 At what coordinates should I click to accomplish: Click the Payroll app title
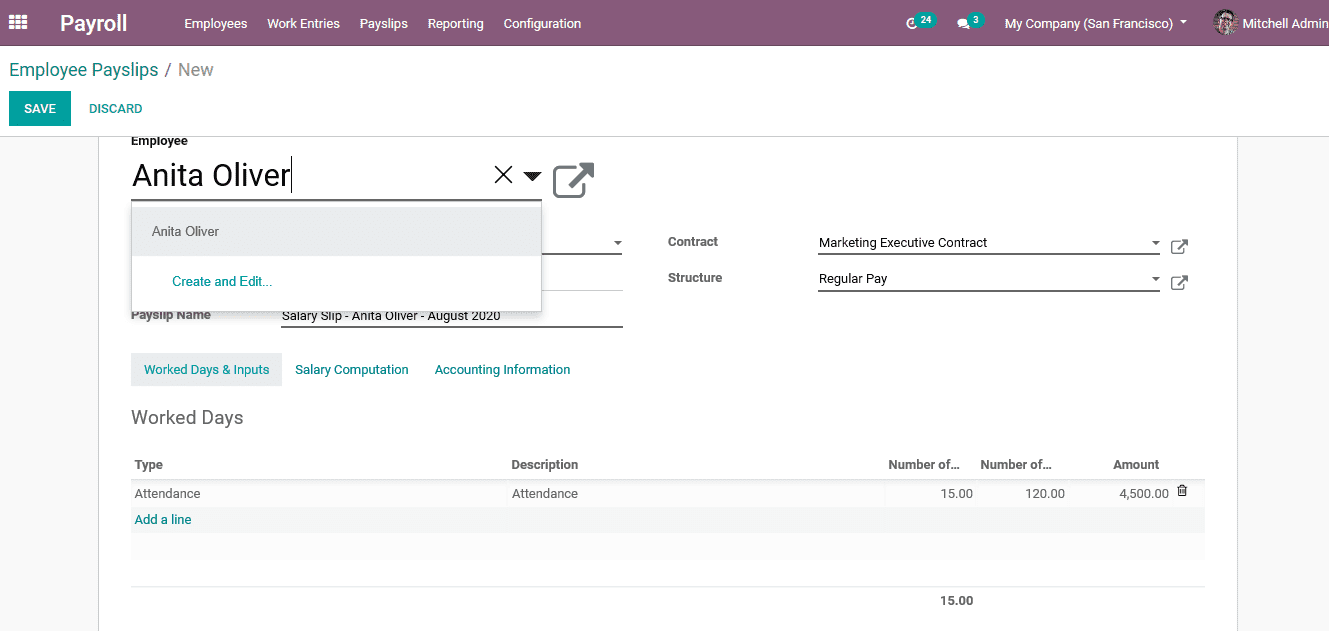94,23
